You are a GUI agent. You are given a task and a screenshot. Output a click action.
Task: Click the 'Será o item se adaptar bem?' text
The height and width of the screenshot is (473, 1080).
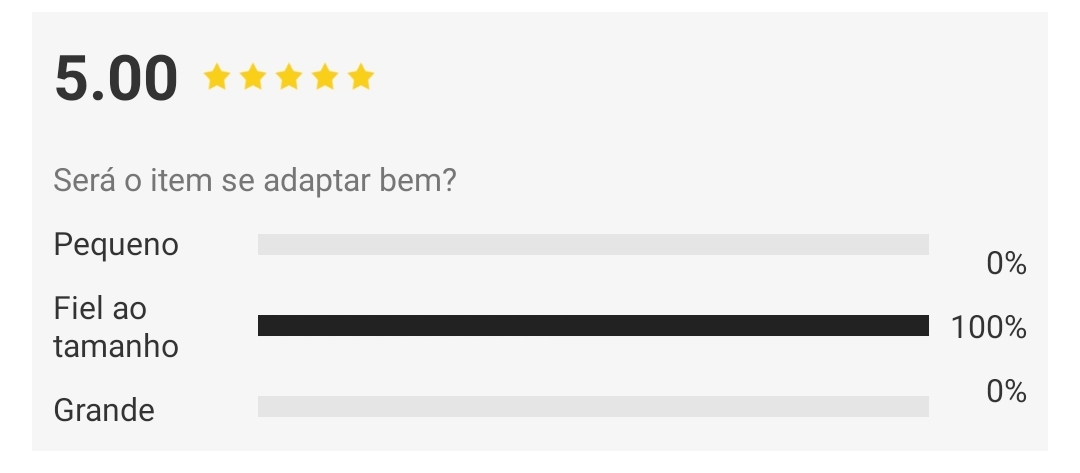255,180
